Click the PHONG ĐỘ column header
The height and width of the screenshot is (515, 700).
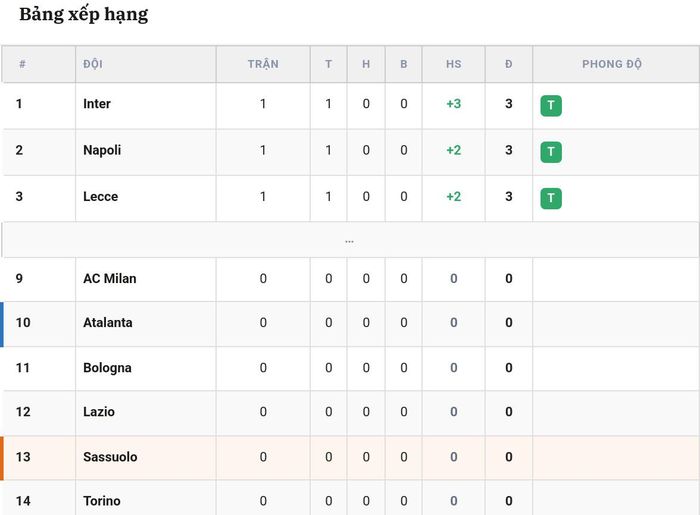click(x=612, y=64)
